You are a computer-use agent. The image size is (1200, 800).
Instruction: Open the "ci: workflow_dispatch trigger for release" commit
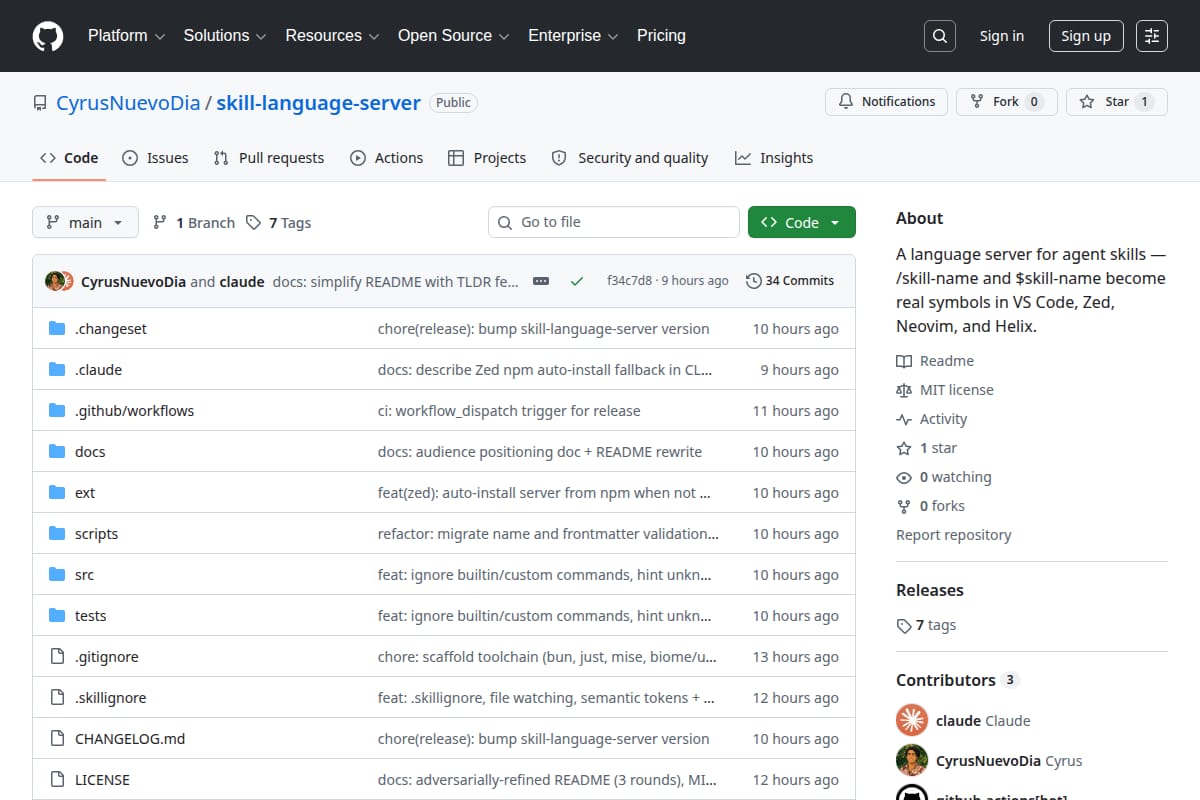tap(509, 411)
